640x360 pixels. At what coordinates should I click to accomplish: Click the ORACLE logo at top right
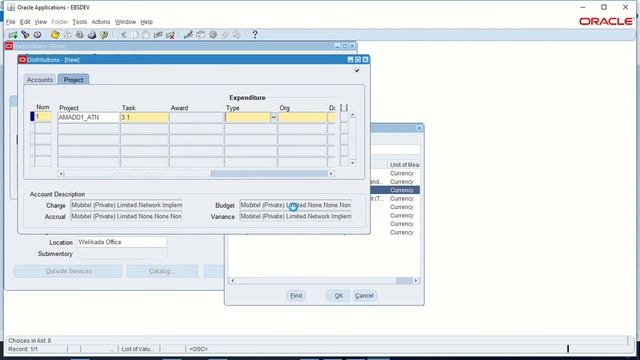[606, 21]
